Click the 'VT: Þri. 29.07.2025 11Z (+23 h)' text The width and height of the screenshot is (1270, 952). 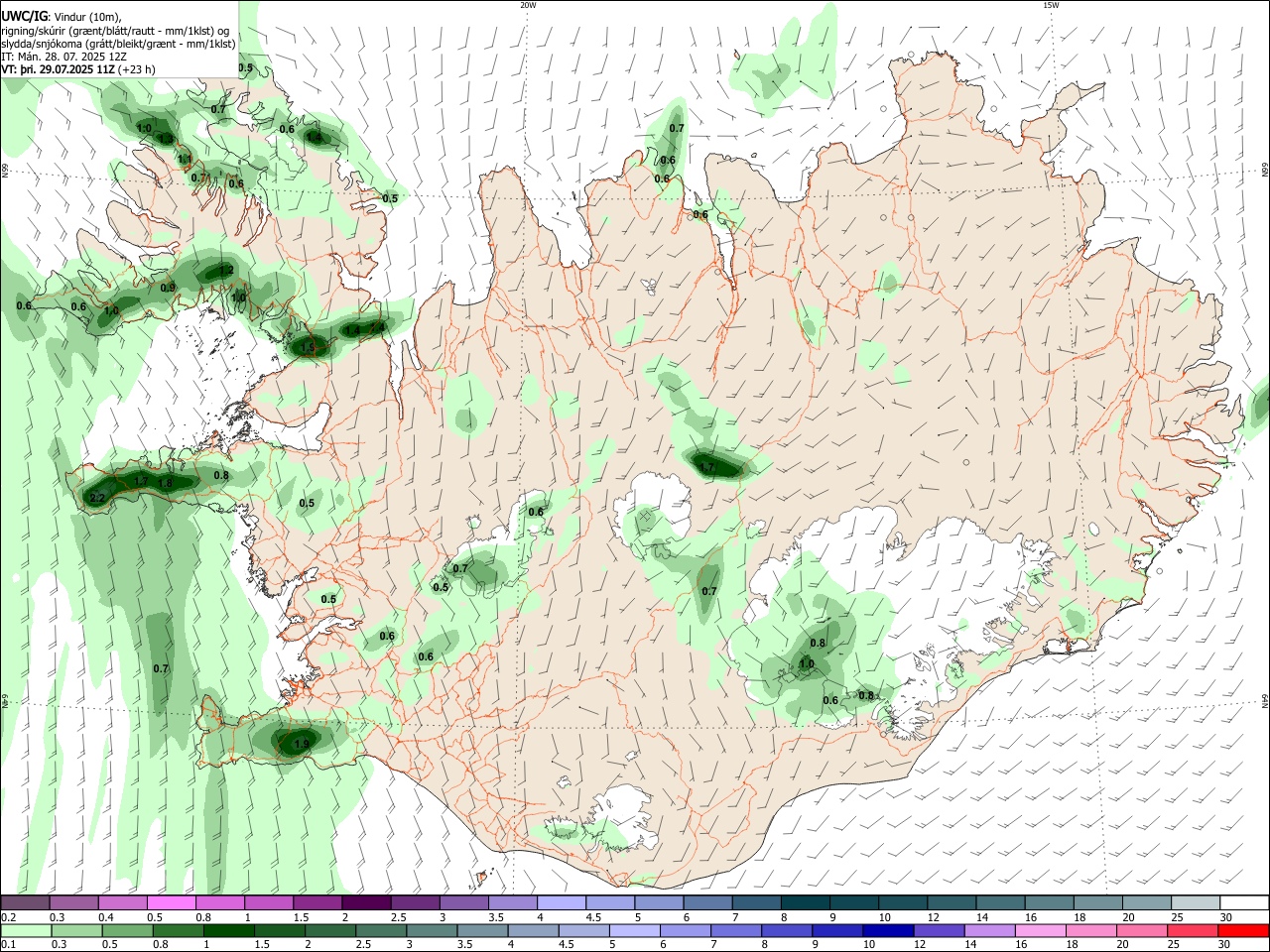(77, 69)
